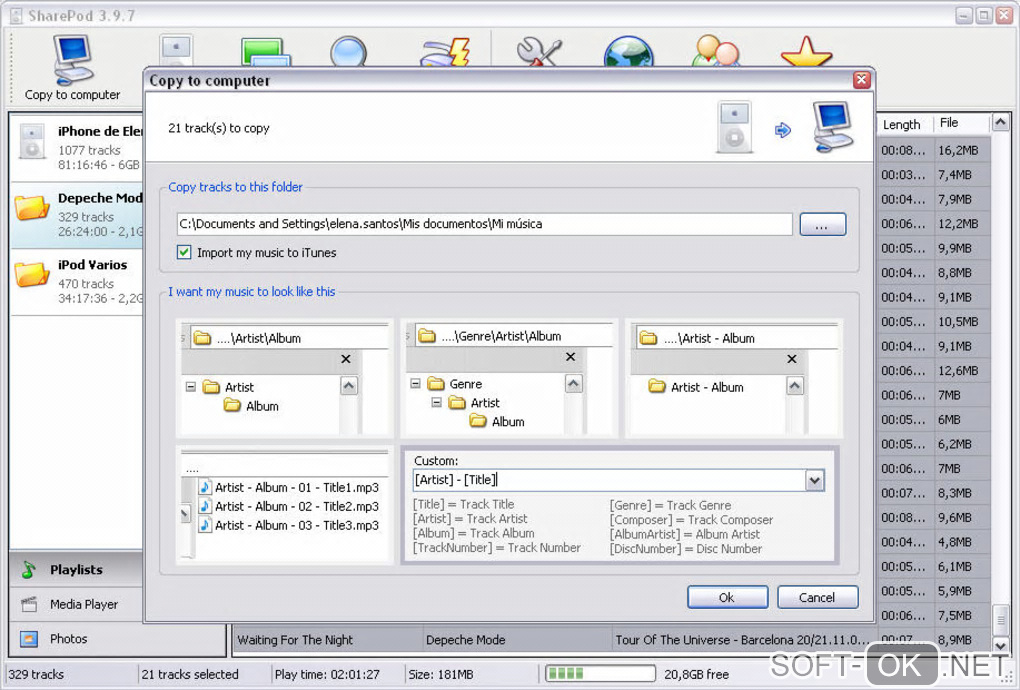
Task: Open the Playlists section
Action: coord(77,570)
